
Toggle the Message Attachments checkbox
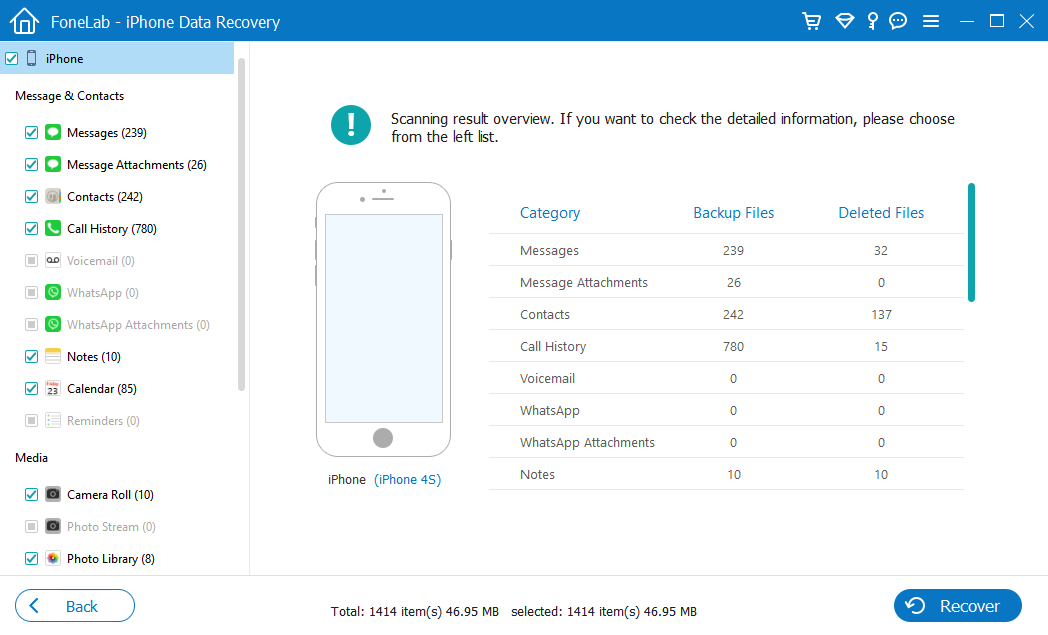tap(31, 164)
